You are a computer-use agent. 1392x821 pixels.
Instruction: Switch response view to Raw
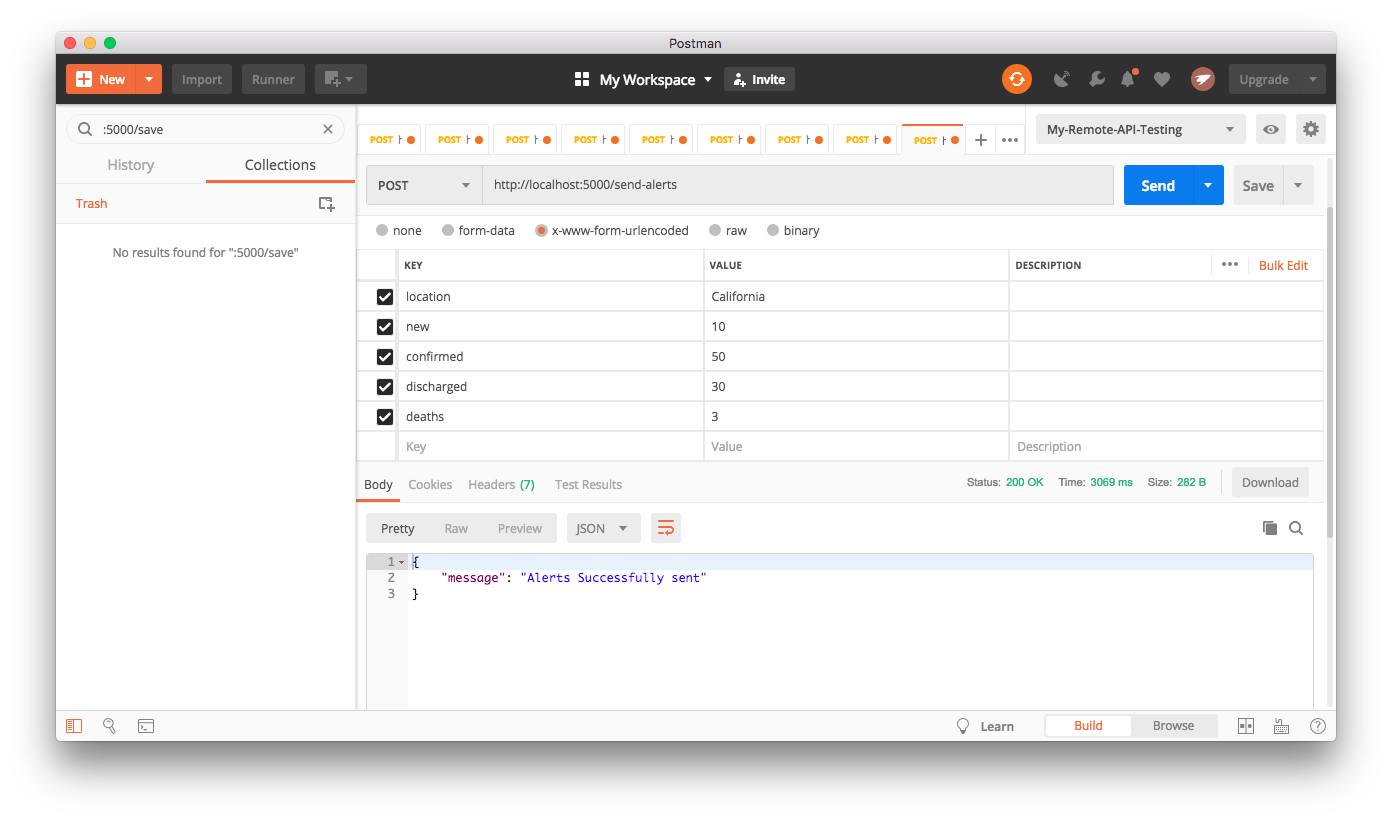click(456, 528)
